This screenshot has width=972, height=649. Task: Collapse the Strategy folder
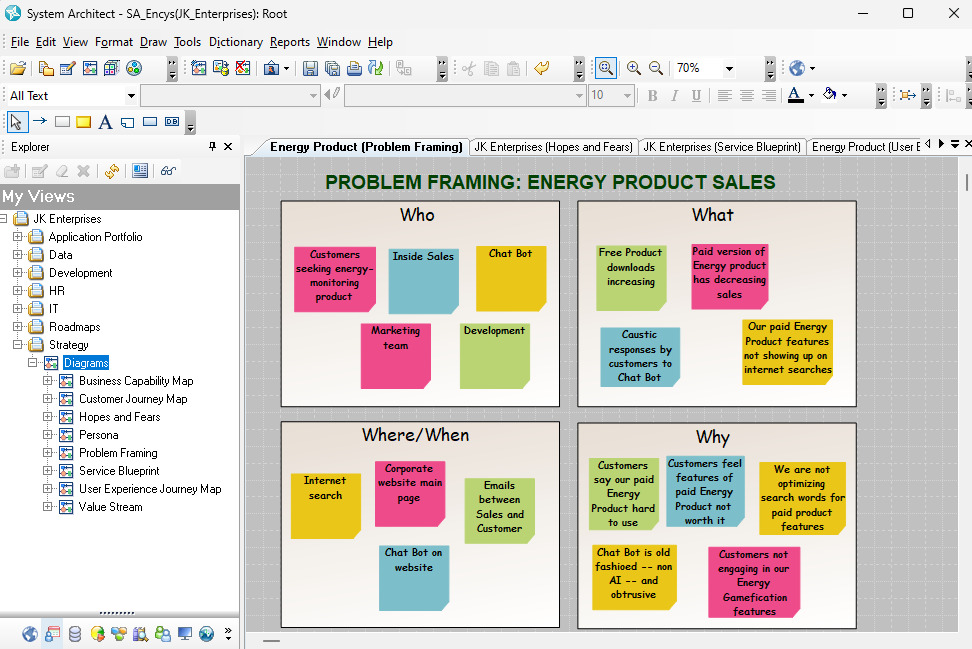click(x=17, y=345)
